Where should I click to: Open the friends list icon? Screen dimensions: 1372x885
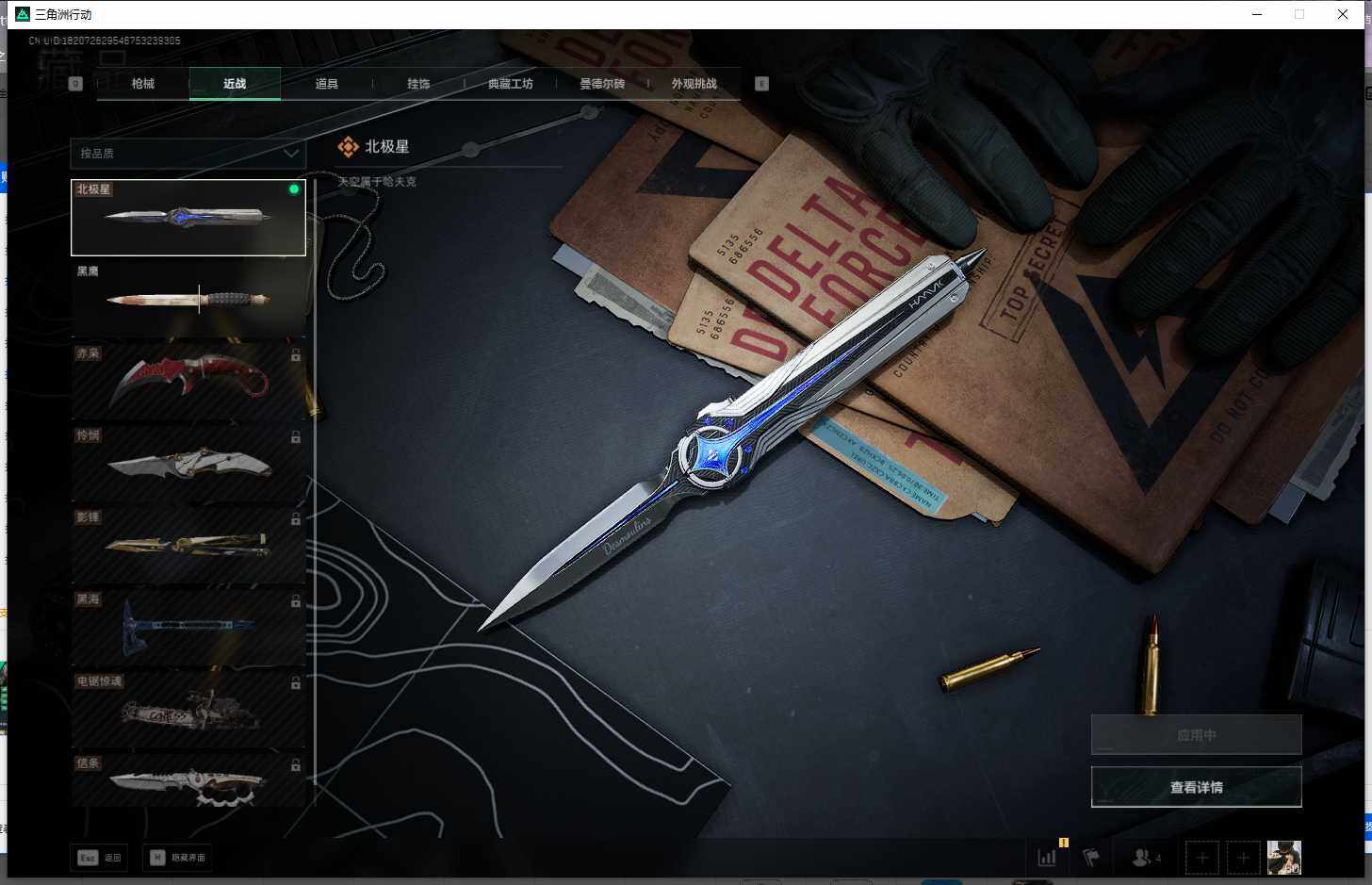coord(1146,858)
